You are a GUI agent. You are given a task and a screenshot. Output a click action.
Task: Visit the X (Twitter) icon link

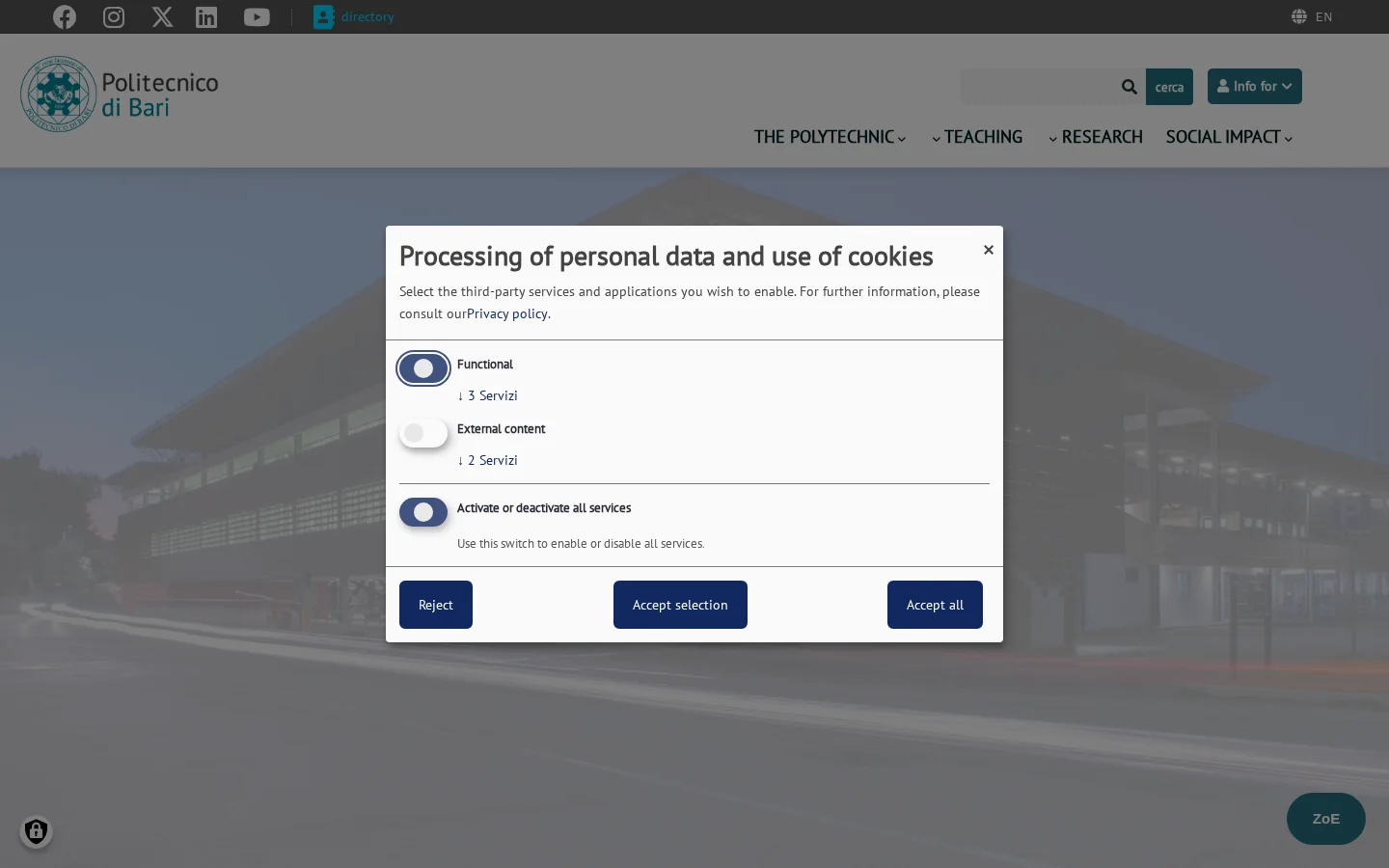coord(163,17)
